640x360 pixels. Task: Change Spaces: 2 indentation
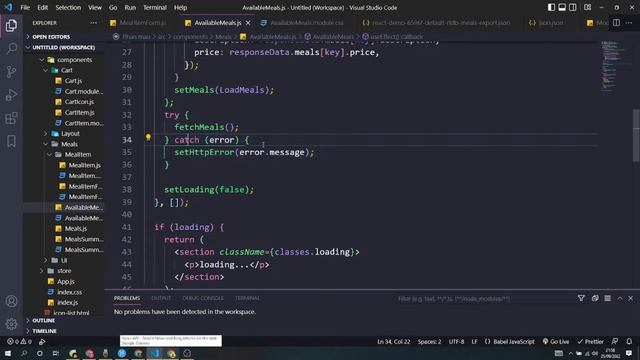pyautogui.click(x=429, y=342)
